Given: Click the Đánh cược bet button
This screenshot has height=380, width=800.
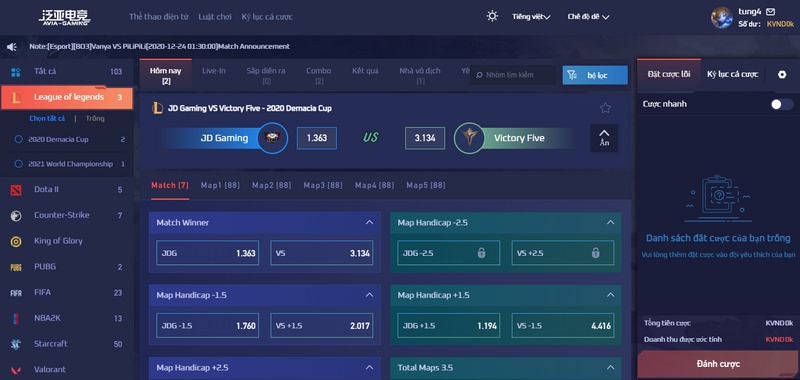Looking at the screenshot, I should pos(718,364).
